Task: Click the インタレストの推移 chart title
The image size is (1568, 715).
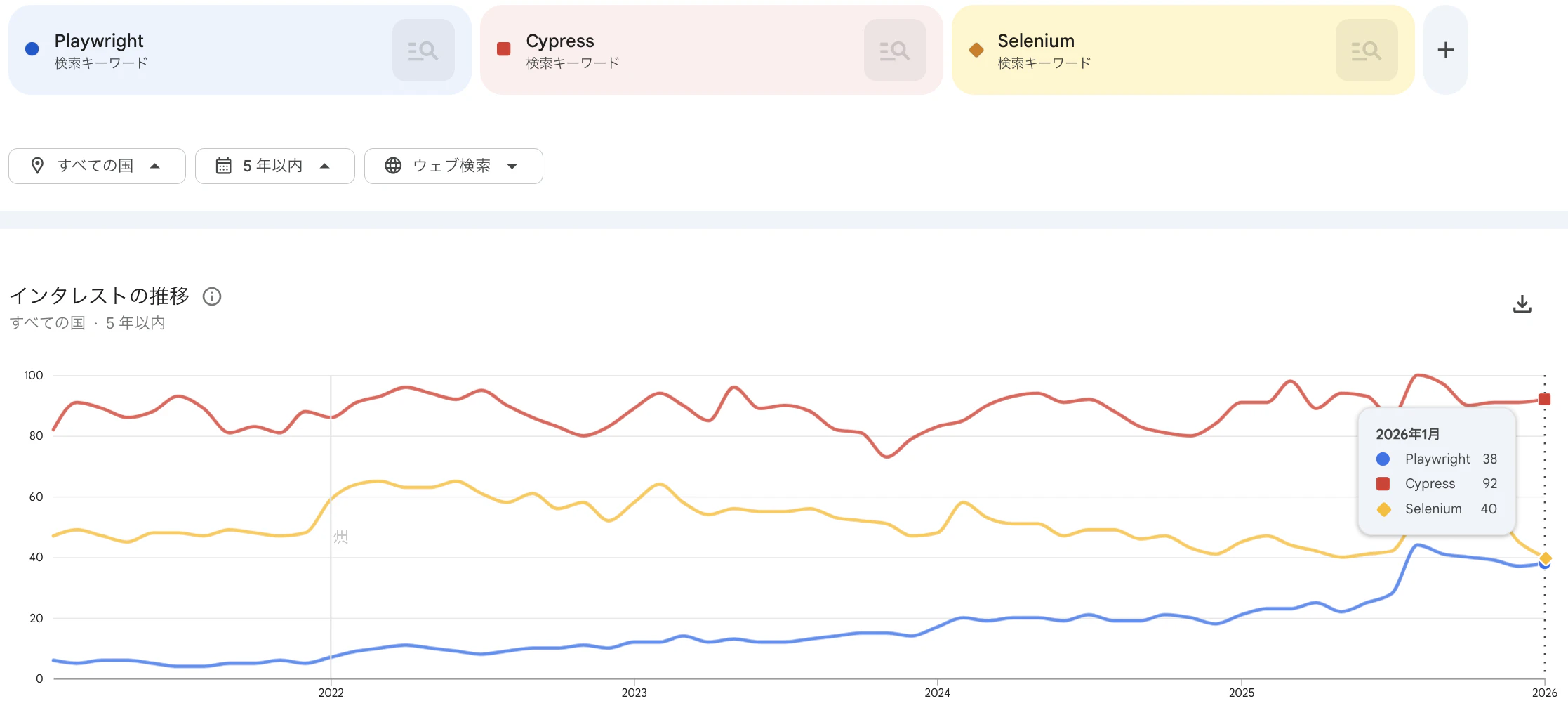Action: coord(99,296)
